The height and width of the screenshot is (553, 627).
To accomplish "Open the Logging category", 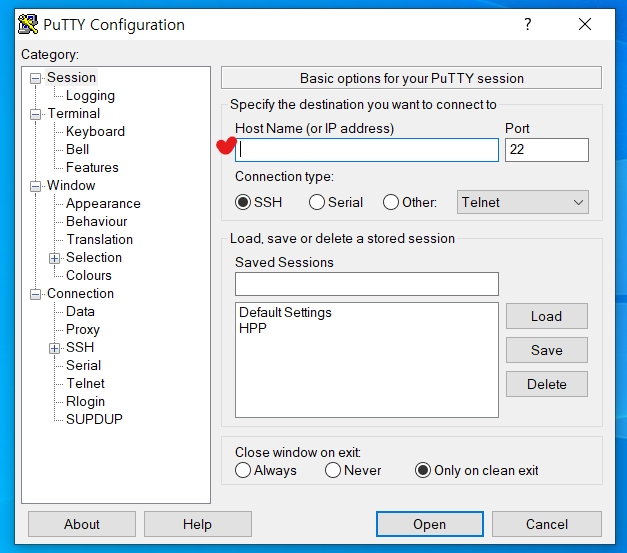I will click(90, 95).
